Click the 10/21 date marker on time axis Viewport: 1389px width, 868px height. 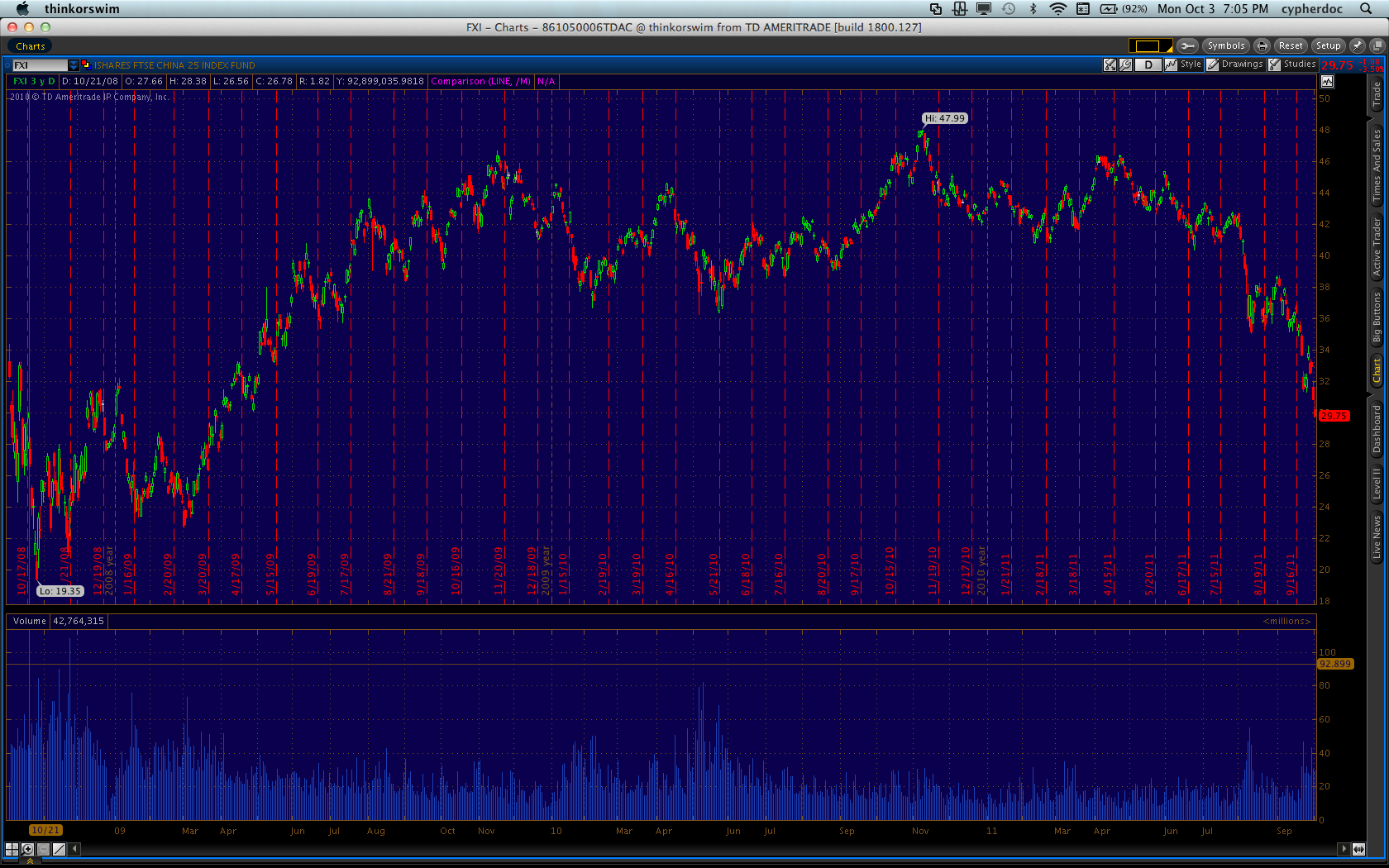pyautogui.click(x=45, y=830)
